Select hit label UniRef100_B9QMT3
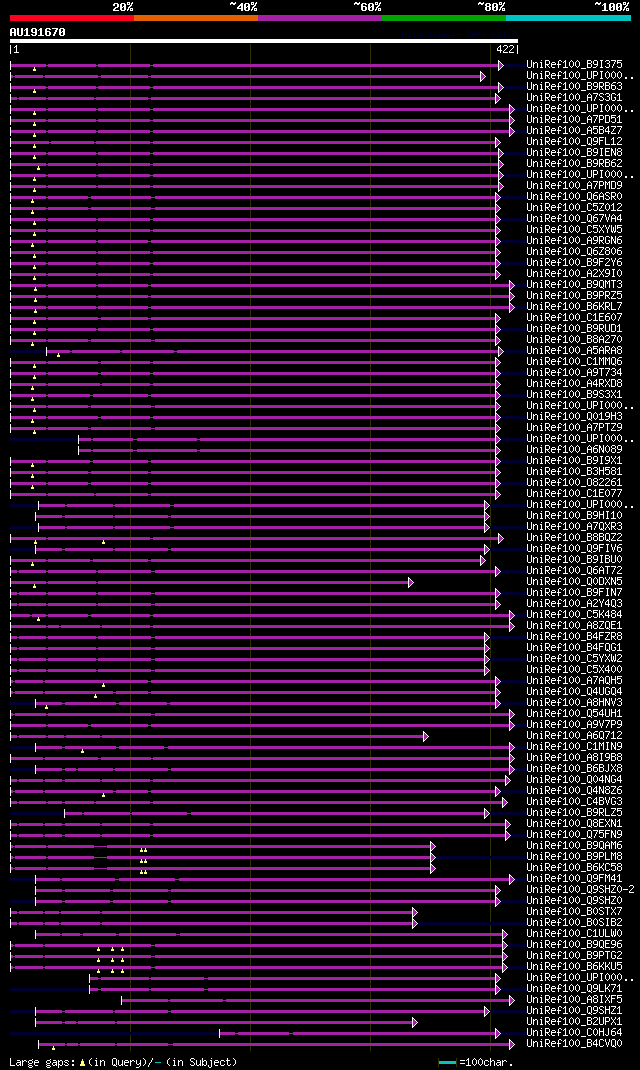Screen dimensions: 640x1070 point(574,285)
